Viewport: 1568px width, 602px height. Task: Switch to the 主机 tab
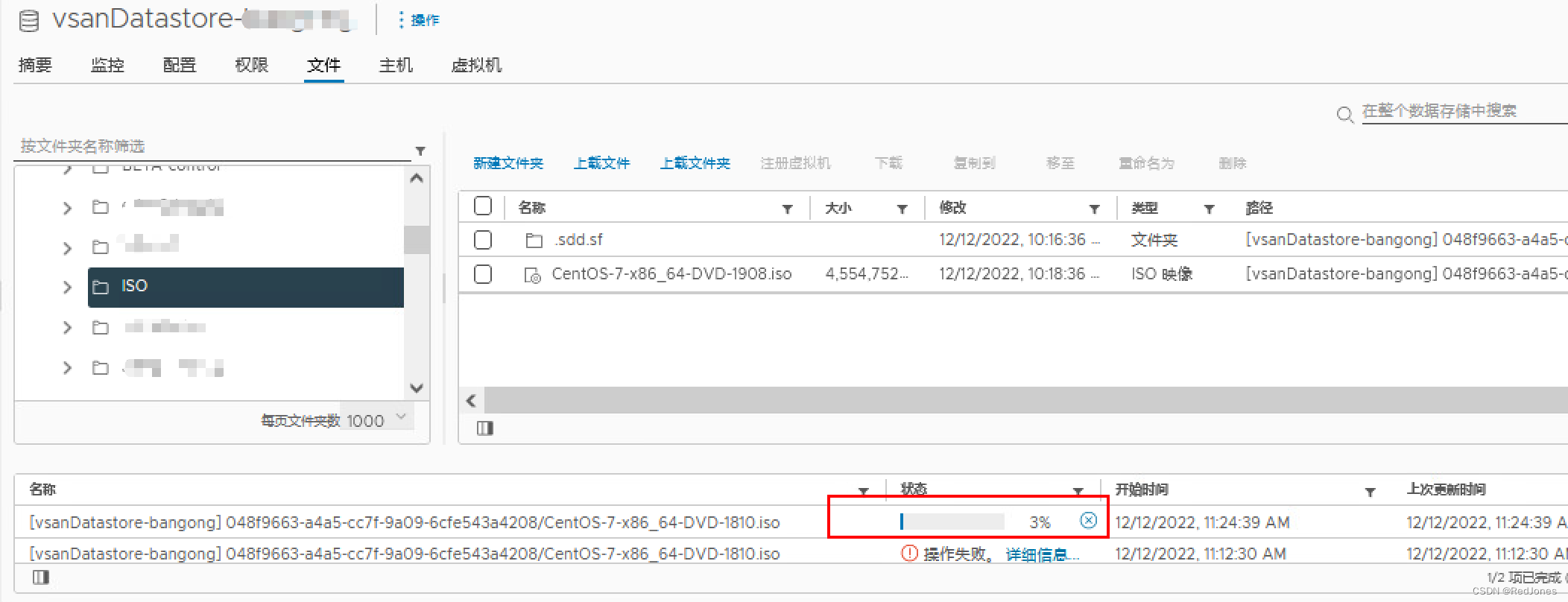(x=396, y=66)
